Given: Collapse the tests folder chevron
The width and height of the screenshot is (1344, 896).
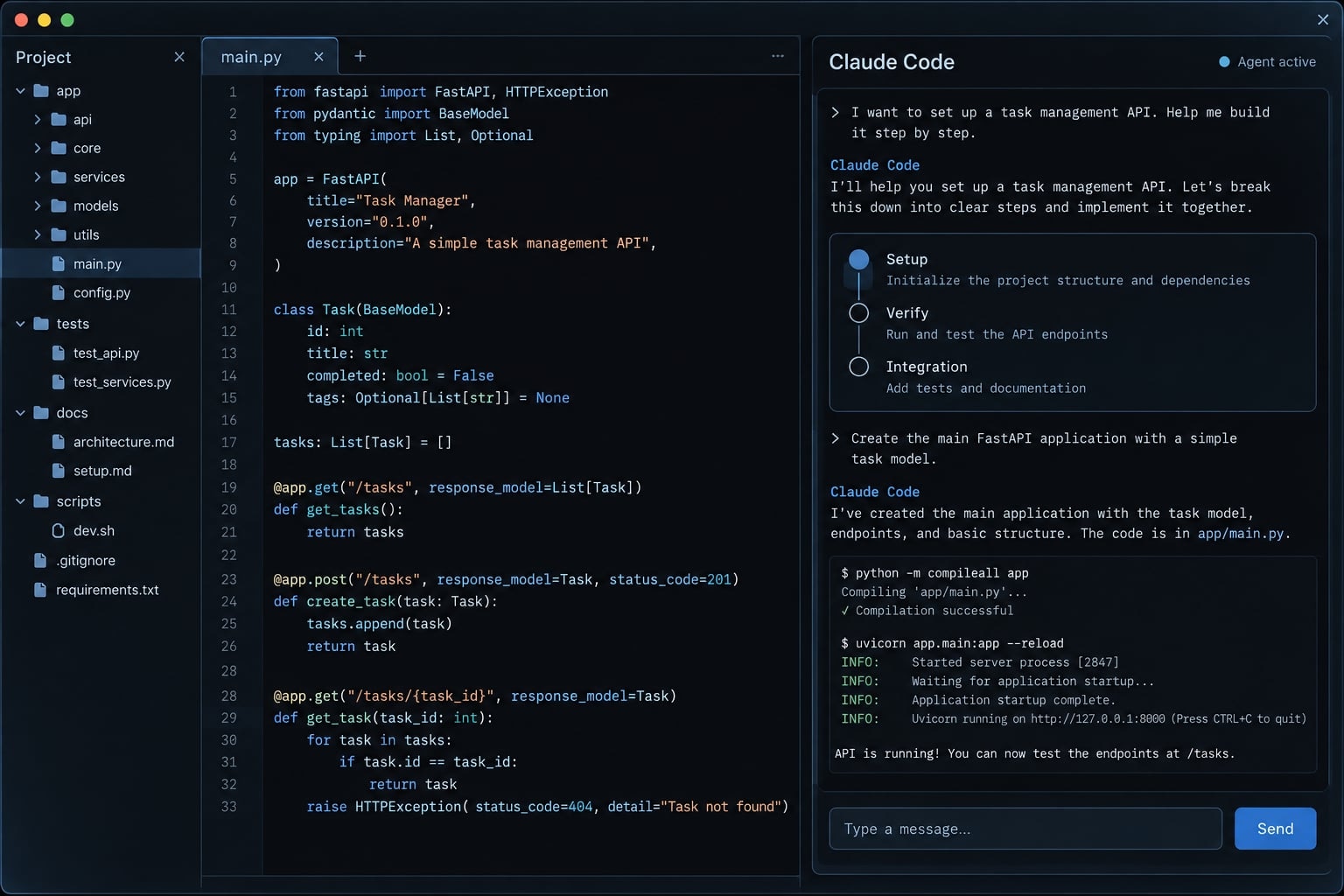Looking at the screenshot, I should tap(20, 324).
